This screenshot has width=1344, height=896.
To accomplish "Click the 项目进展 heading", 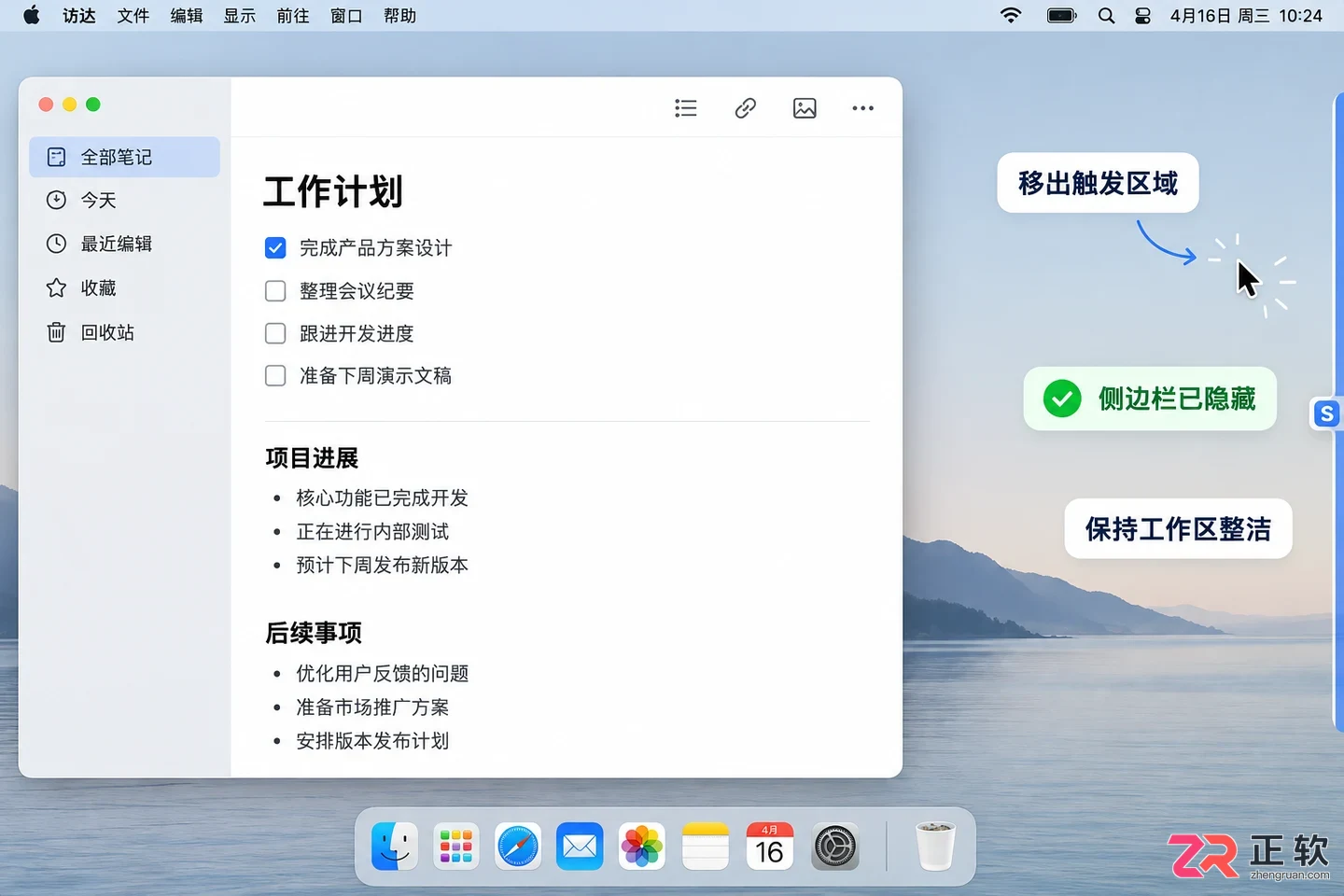I will pyautogui.click(x=312, y=458).
